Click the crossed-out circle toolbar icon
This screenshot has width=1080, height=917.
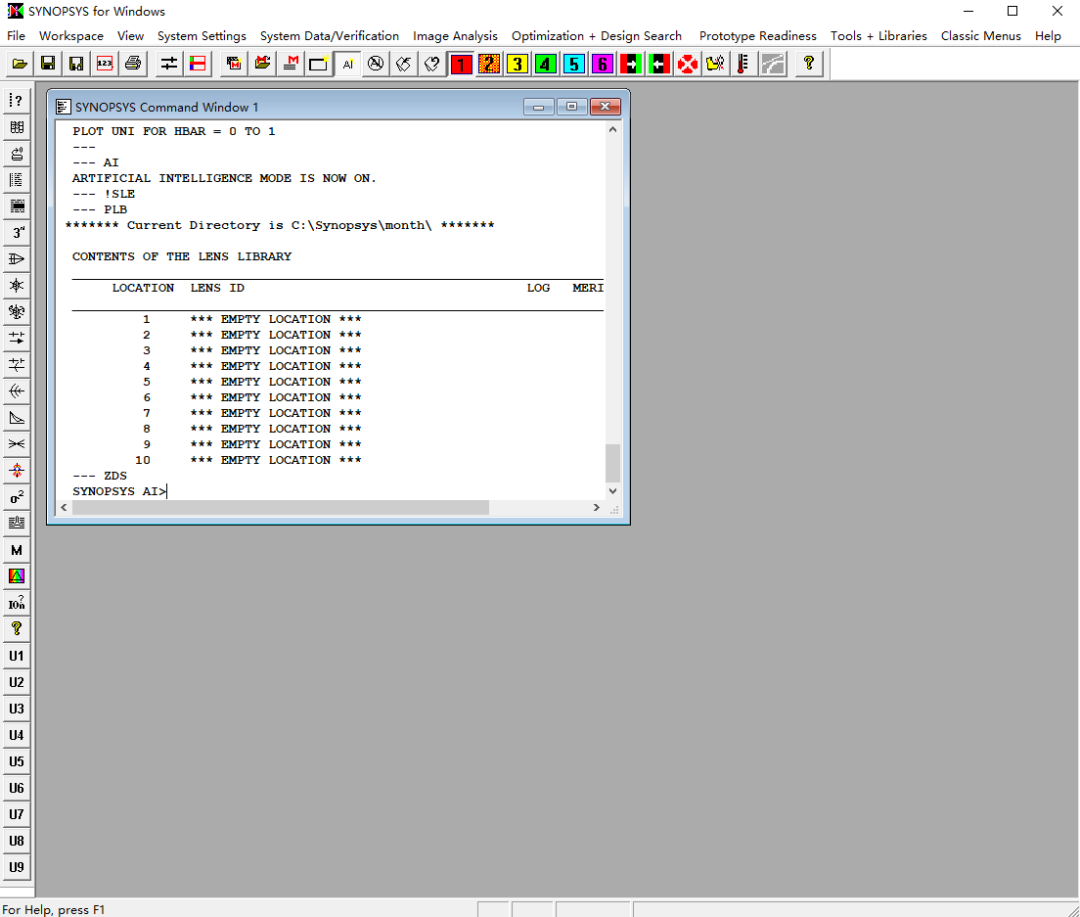pos(375,64)
